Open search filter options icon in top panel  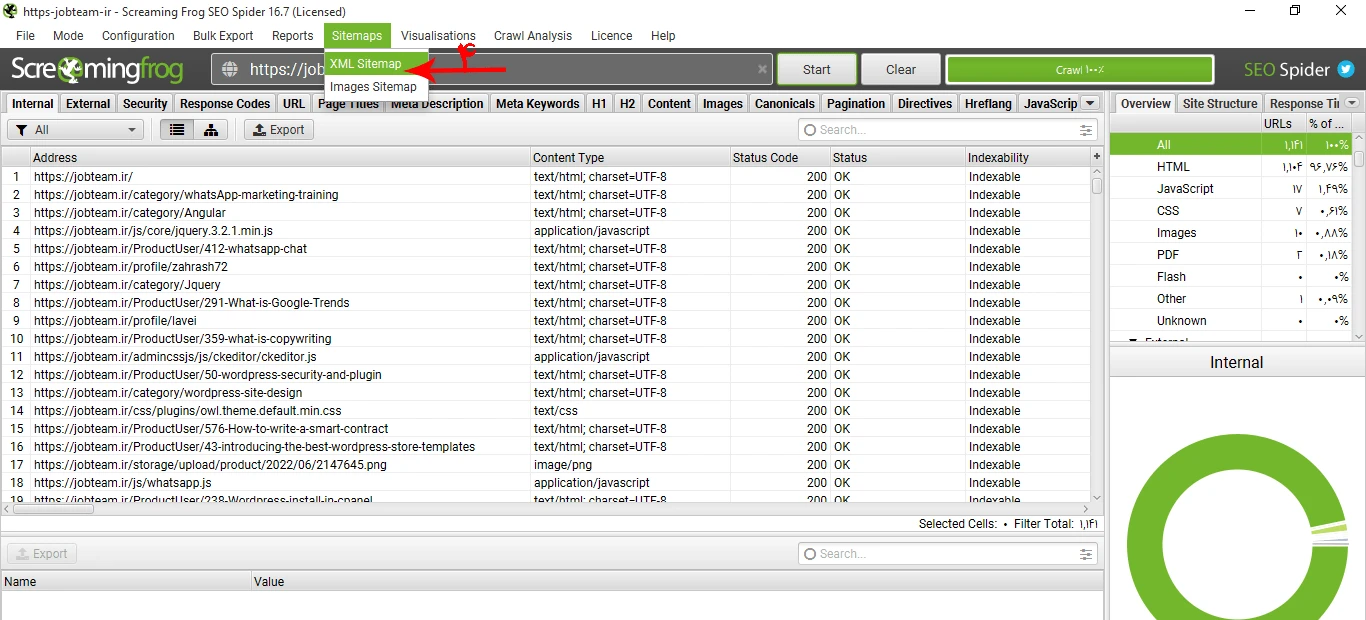click(1086, 130)
